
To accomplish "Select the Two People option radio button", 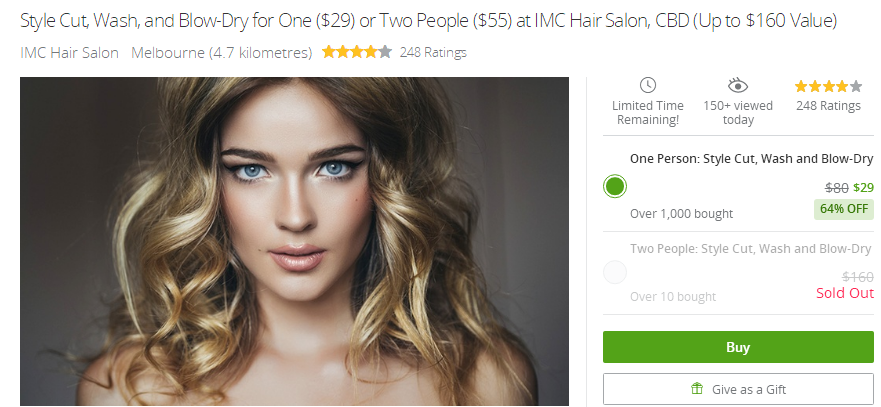I will click(615, 272).
